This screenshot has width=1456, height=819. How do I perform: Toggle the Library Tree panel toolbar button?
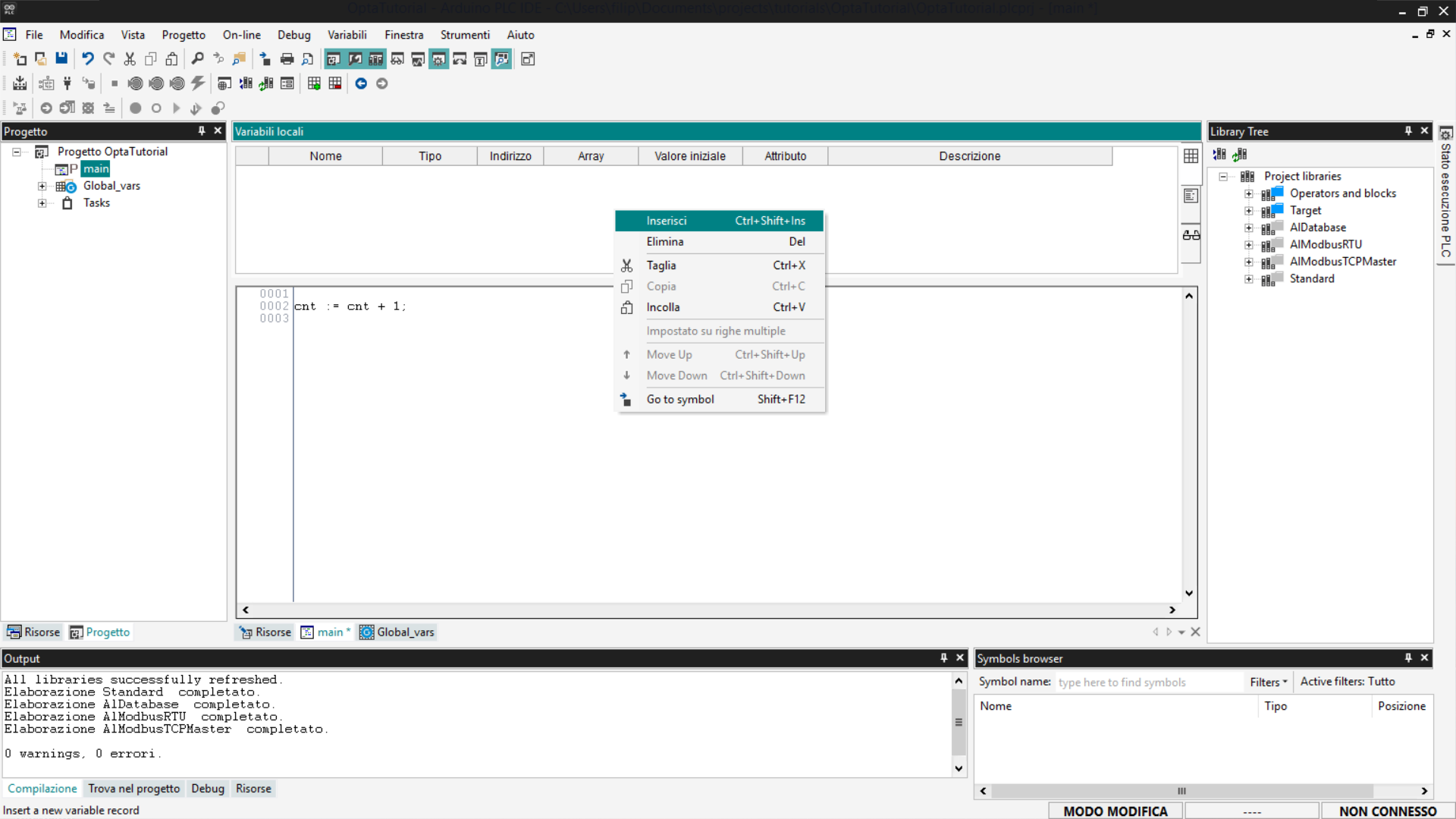tap(376, 58)
